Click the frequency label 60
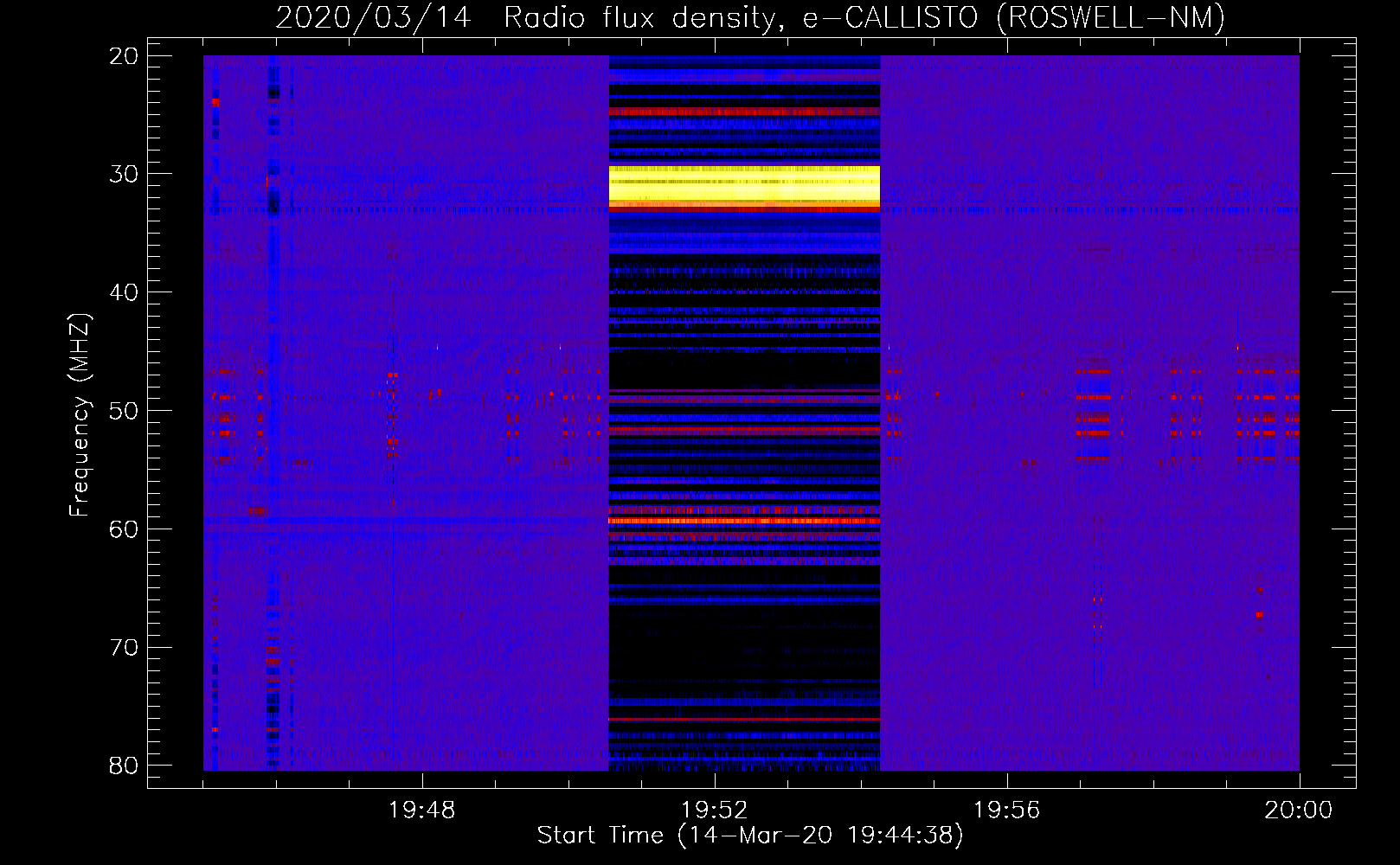This screenshot has width=1400, height=865. 124,529
